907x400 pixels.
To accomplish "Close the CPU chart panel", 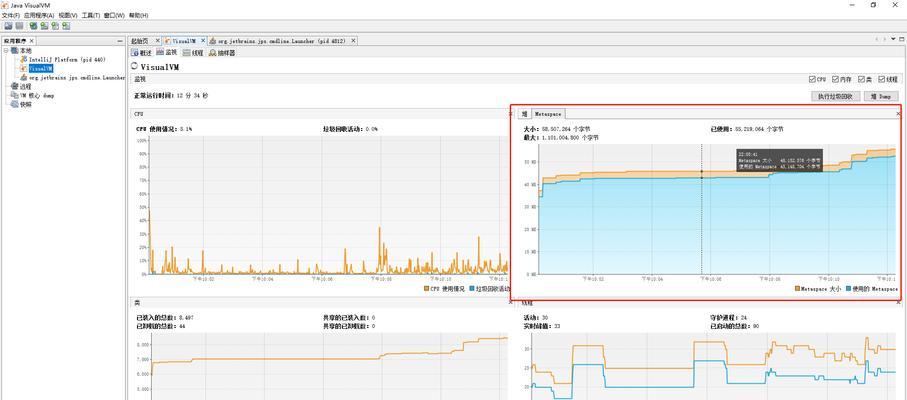I will click(x=510, y=114).
